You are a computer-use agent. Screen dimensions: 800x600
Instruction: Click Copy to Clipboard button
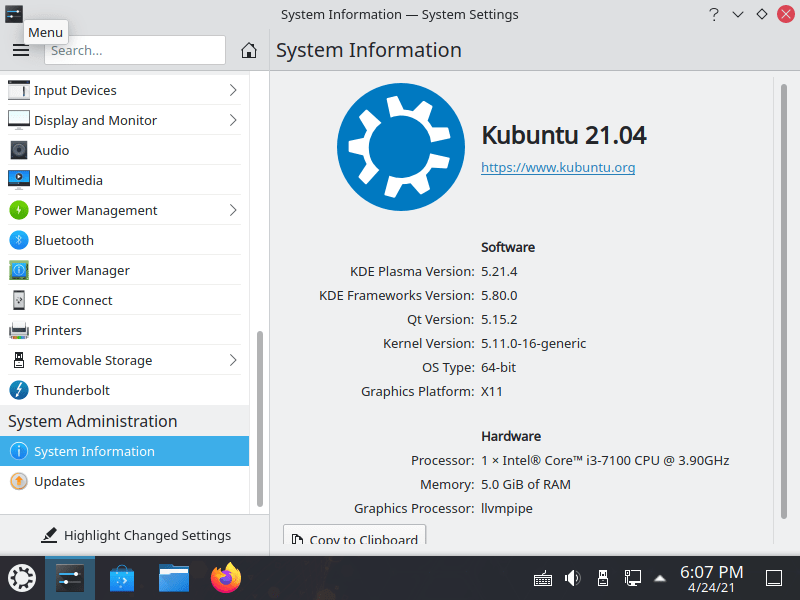pyautogui.click(x=354, y=535)
